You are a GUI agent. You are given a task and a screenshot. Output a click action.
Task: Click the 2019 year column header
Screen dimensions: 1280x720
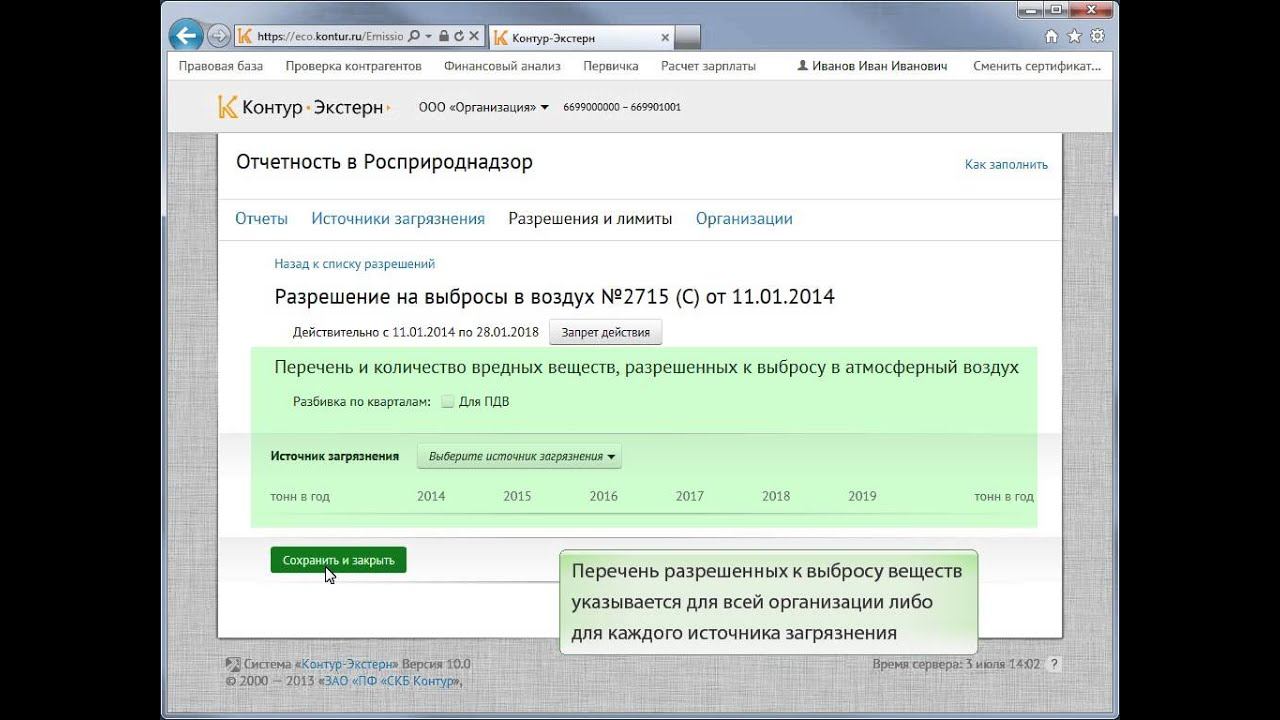862,496
